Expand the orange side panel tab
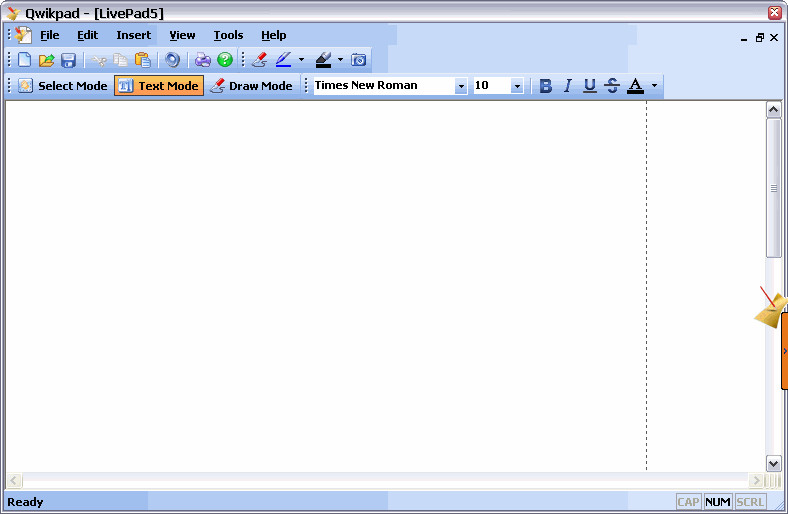Viewport: 788px width, 514px height. pyautogui.click(x=784, y=351)
